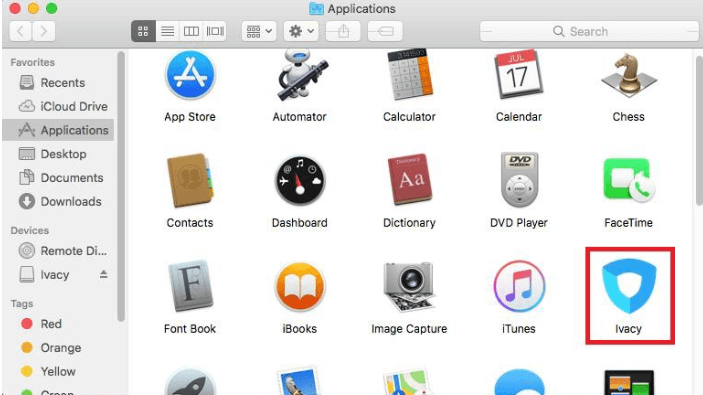Image resolution: width=703 pixels, height=395 pixels.
Task: Go forward with the right arrow button
Action: (x=43, y=31)
